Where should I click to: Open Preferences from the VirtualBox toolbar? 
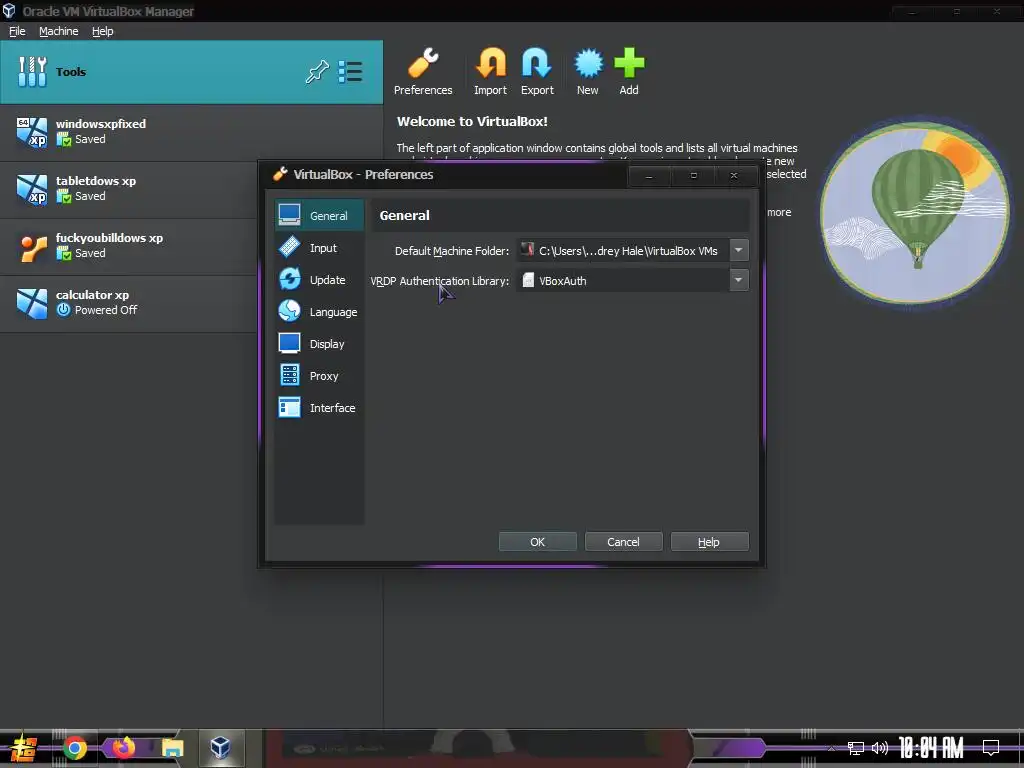pyautogui.click(x=423, y=72)
